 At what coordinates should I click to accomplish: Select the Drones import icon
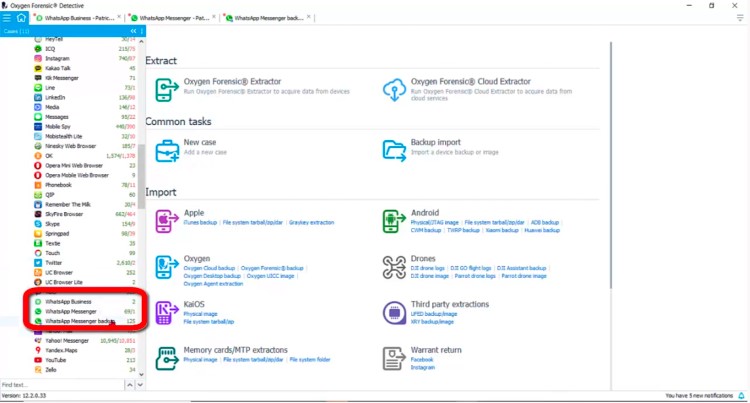pos(394,266)
